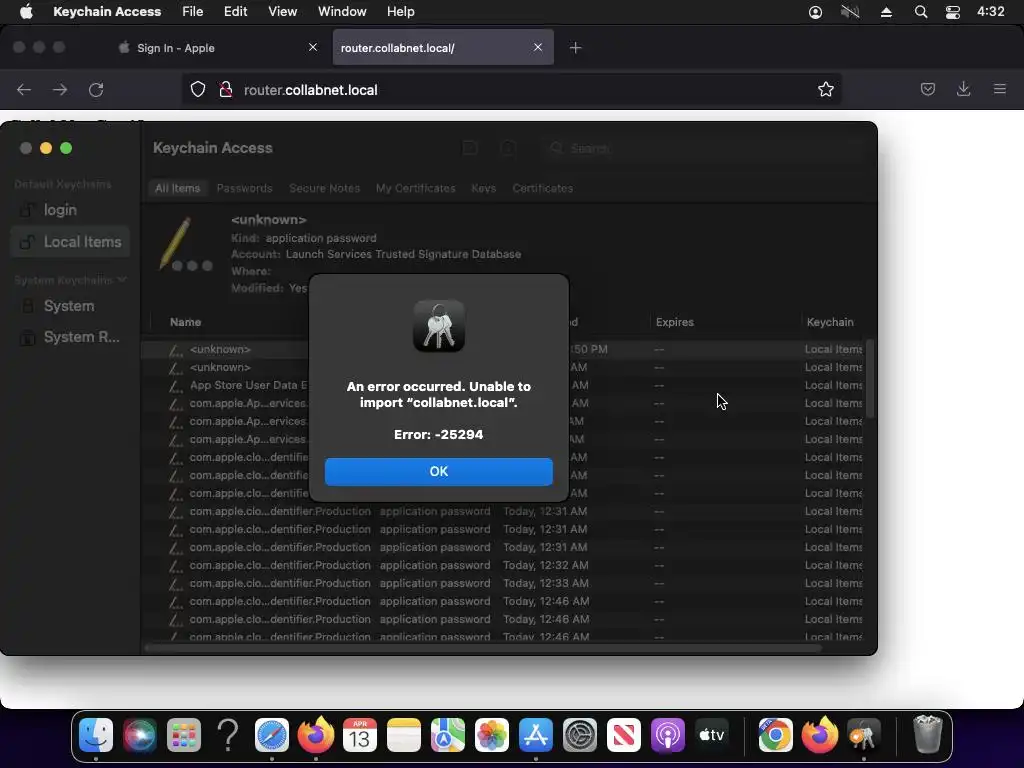Click the eject icon in menu bar
This screenshot has height=768, width=1024.
tap(886, 12)
